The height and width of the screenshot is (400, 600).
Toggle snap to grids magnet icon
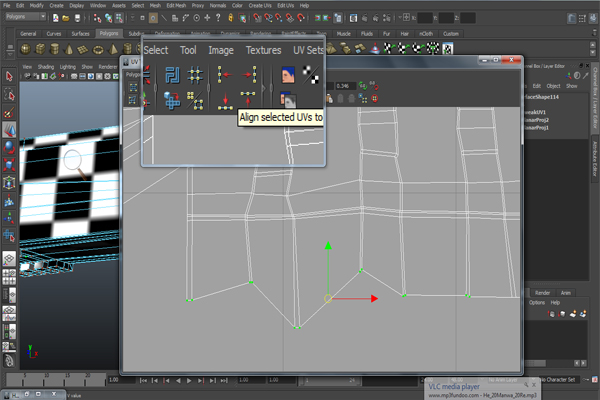point(258,18)
